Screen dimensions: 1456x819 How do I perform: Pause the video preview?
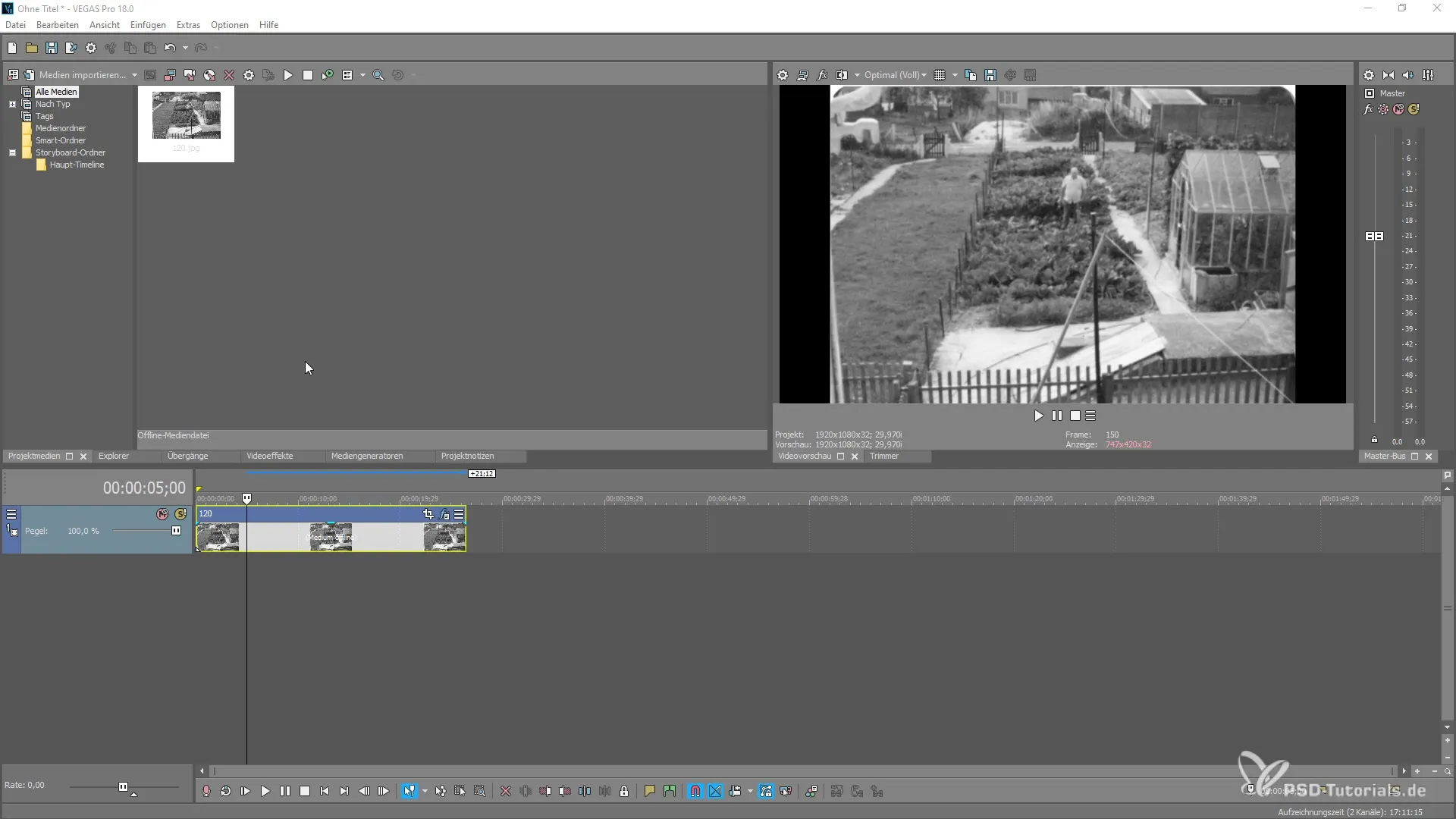(1057, 416)
